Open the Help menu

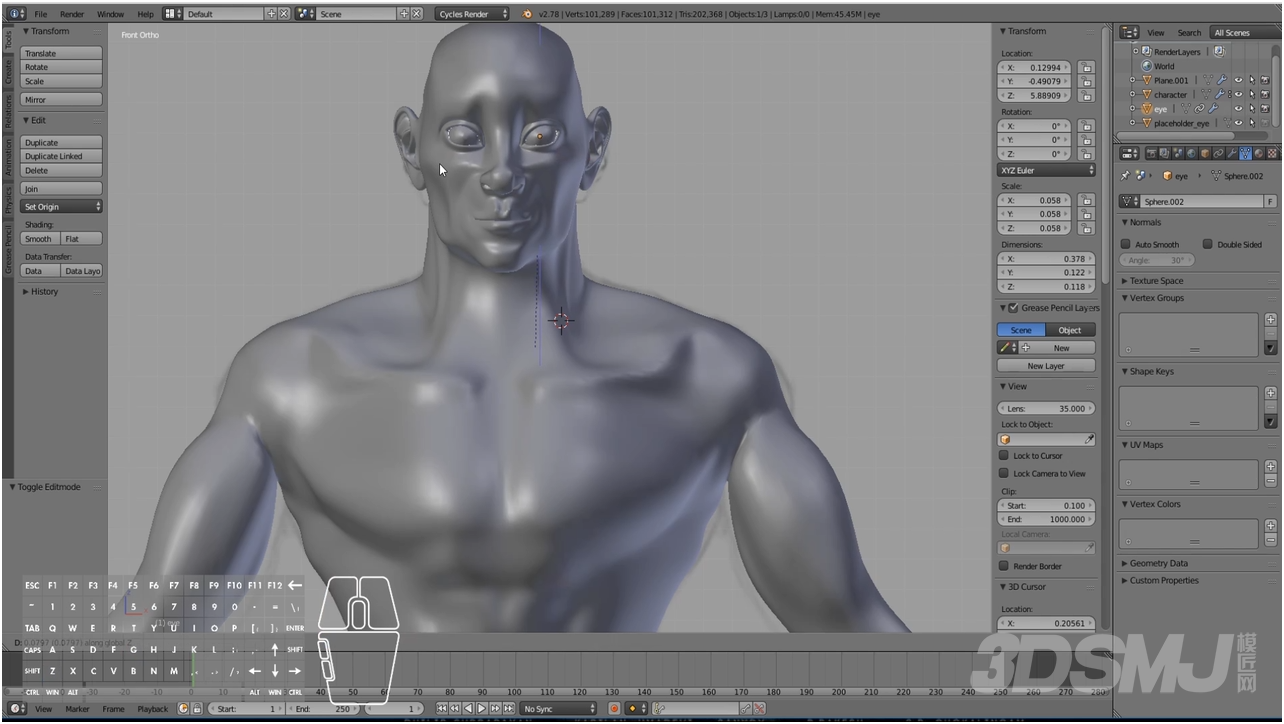[145, 14]
